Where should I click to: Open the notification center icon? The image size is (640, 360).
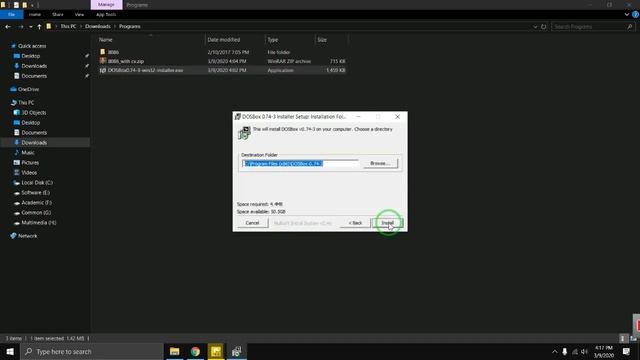626,351
